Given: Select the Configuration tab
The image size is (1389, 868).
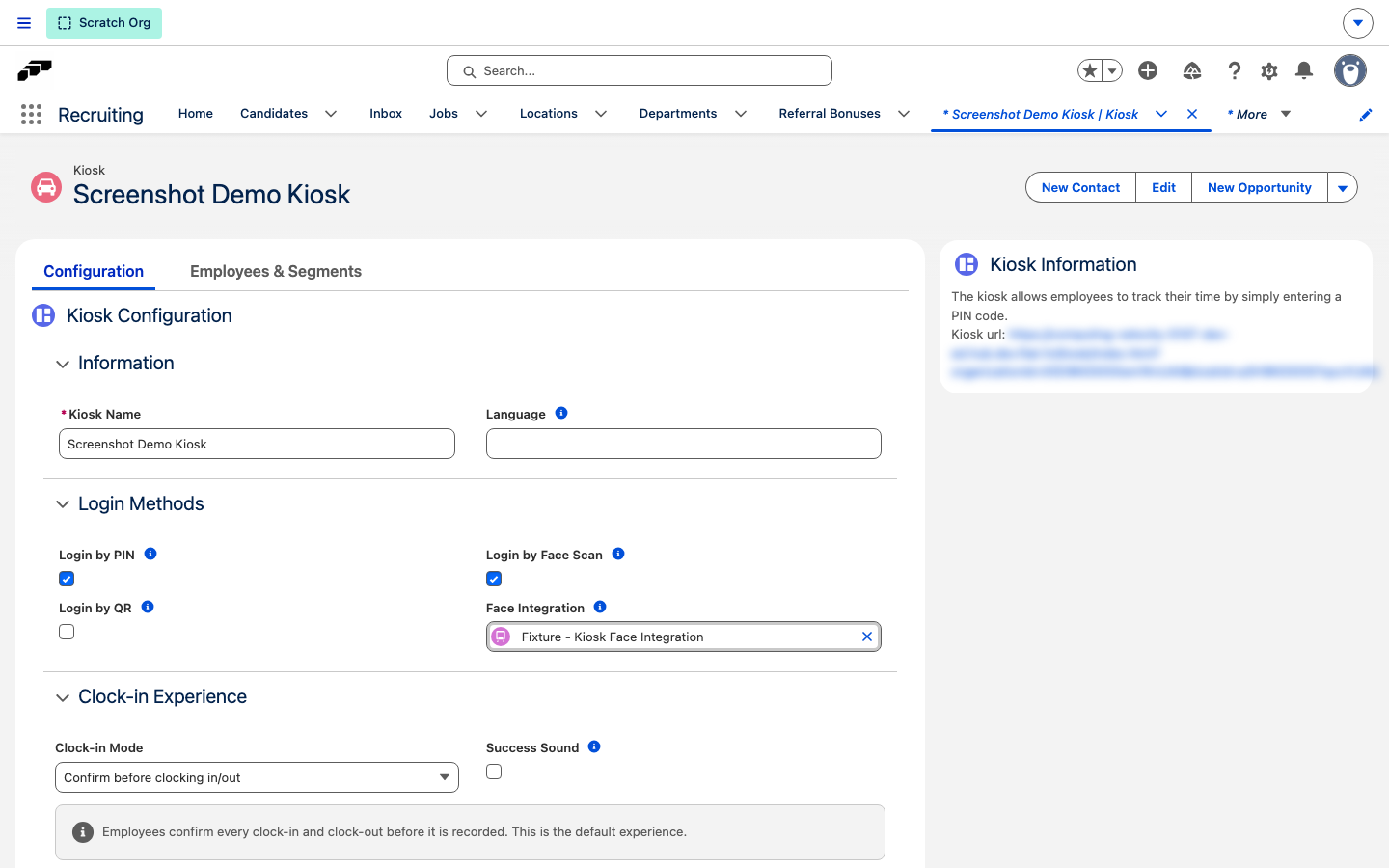Looking at the screenshot, I should click(x=94, y=271).
